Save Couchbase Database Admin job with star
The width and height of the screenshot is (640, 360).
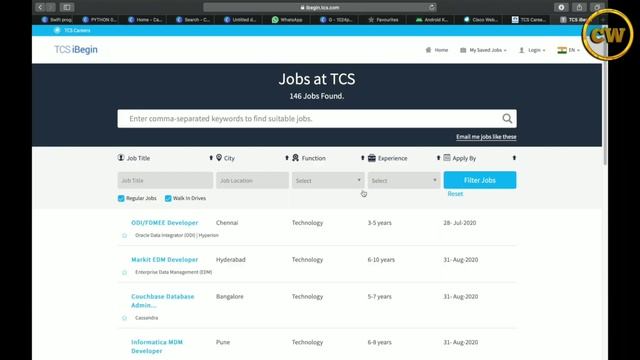coord(124,318)
